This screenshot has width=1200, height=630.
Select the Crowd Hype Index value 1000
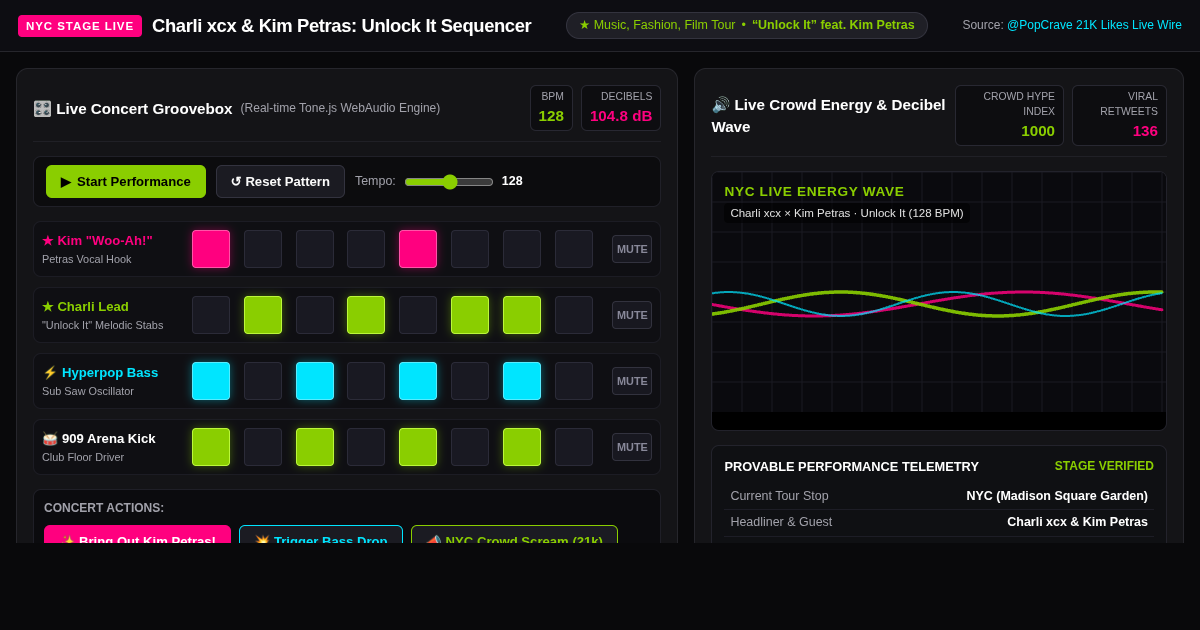(x=1038, y=131)
